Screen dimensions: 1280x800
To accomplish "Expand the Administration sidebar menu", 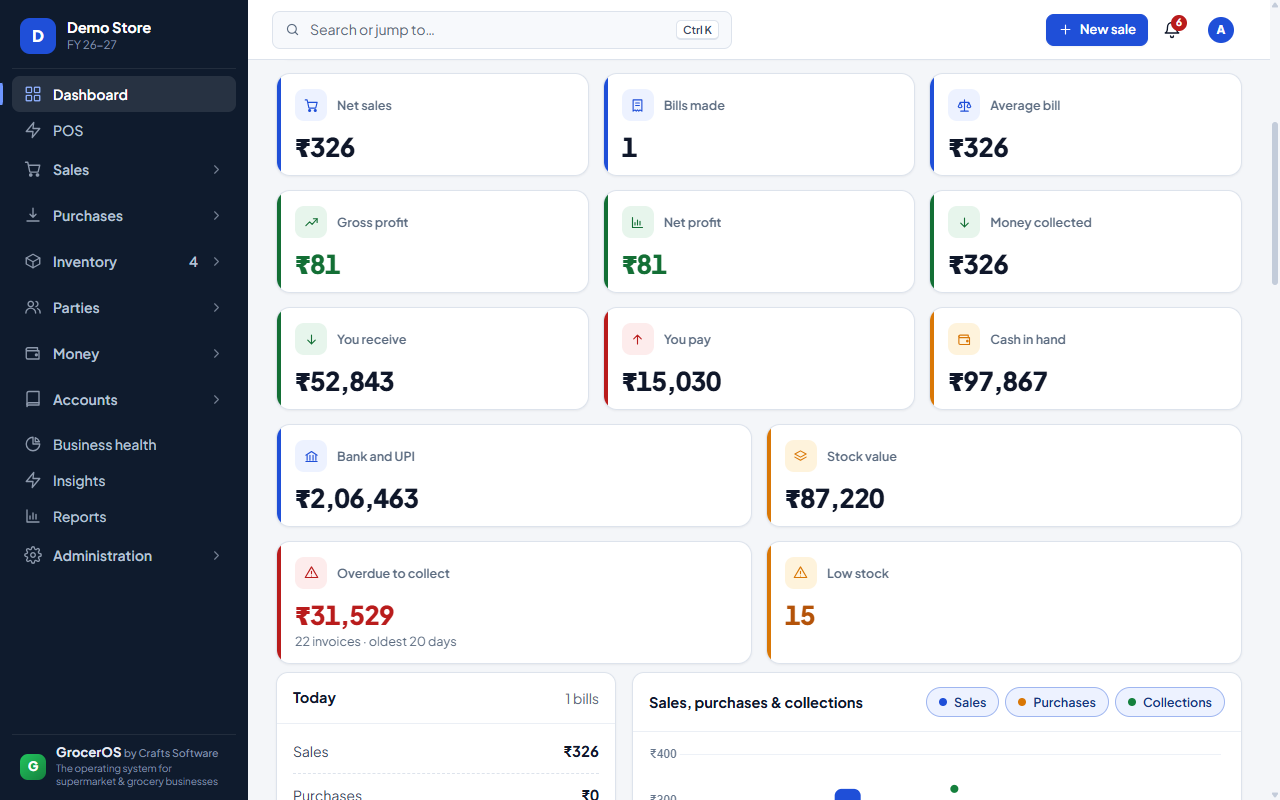I will point(124,556).
